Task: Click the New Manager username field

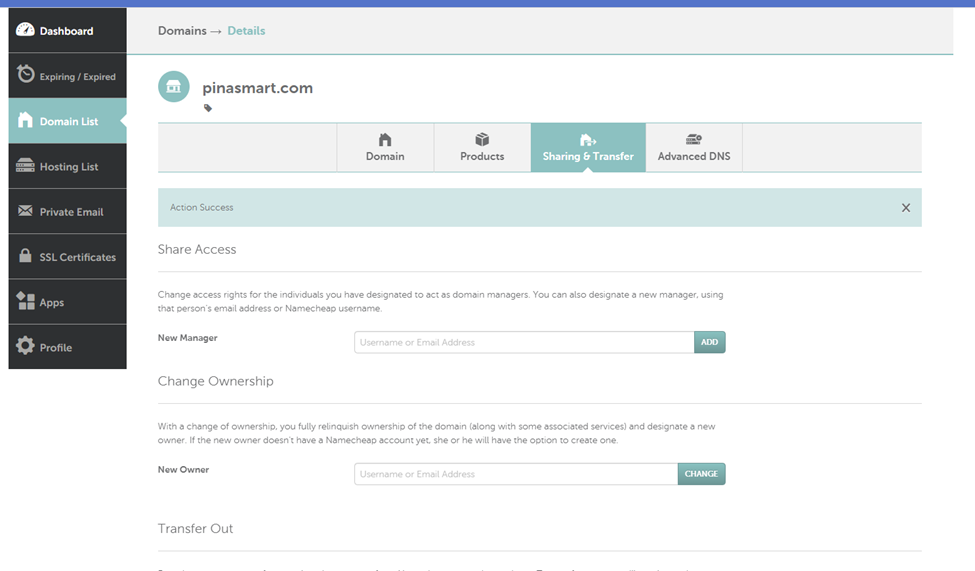Action: point(524,342)
